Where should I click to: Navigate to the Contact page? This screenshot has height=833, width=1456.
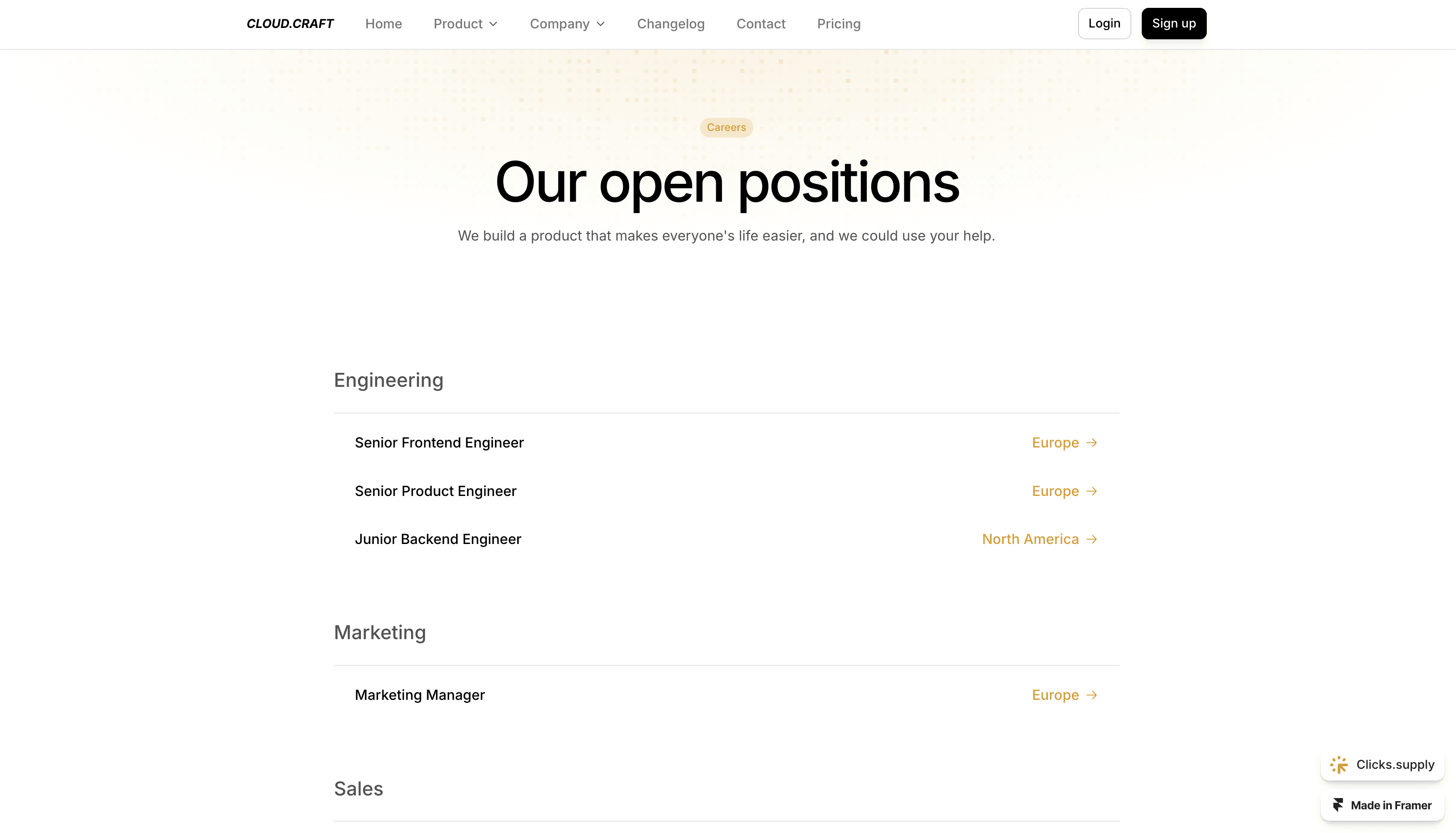761,24
